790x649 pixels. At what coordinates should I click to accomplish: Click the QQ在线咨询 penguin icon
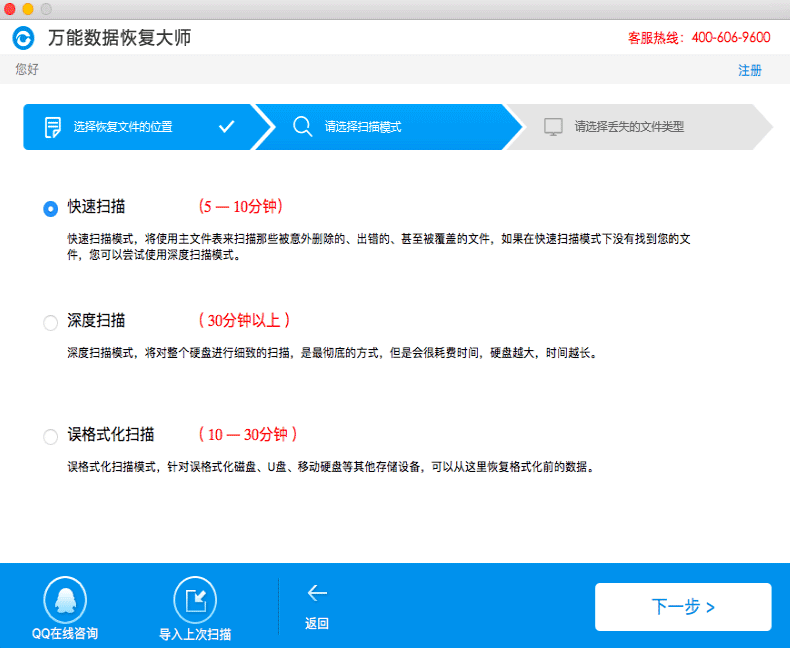65,600
